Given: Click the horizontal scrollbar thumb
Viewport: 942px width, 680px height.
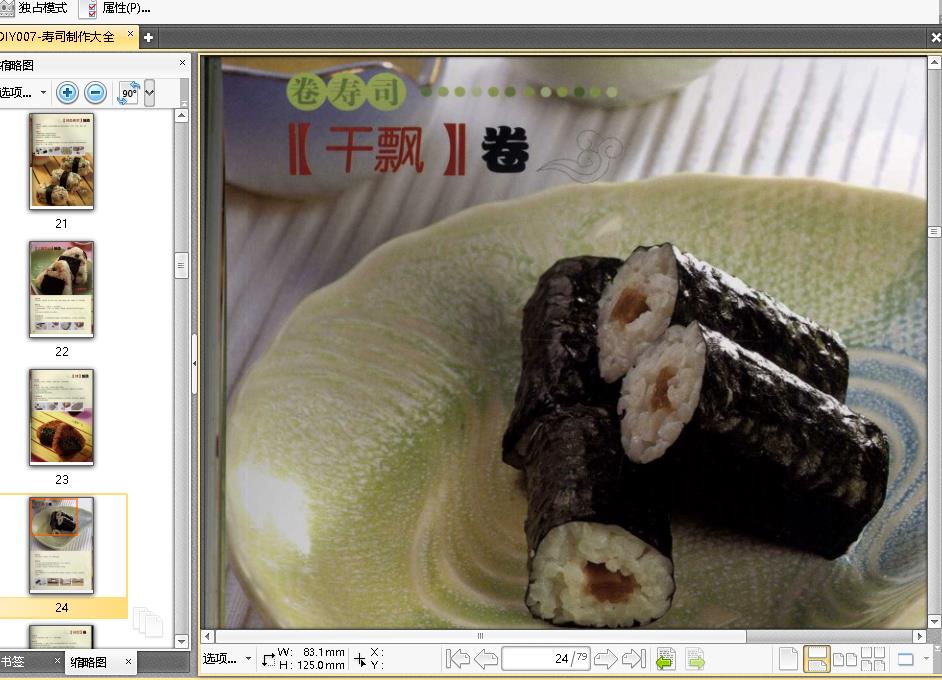Looking at the screenshot, I should 481,636.
